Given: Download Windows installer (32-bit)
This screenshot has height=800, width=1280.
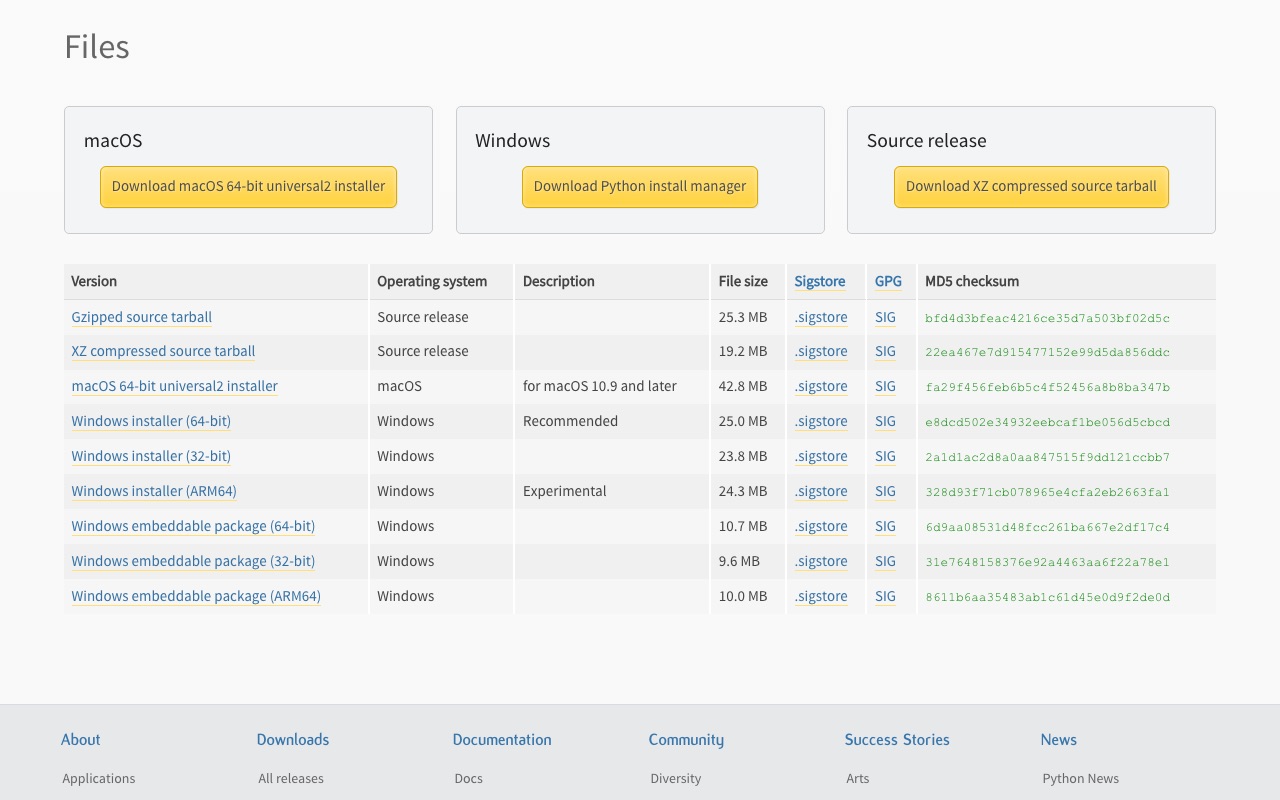Looking at the screenshot, I should 151,456.
